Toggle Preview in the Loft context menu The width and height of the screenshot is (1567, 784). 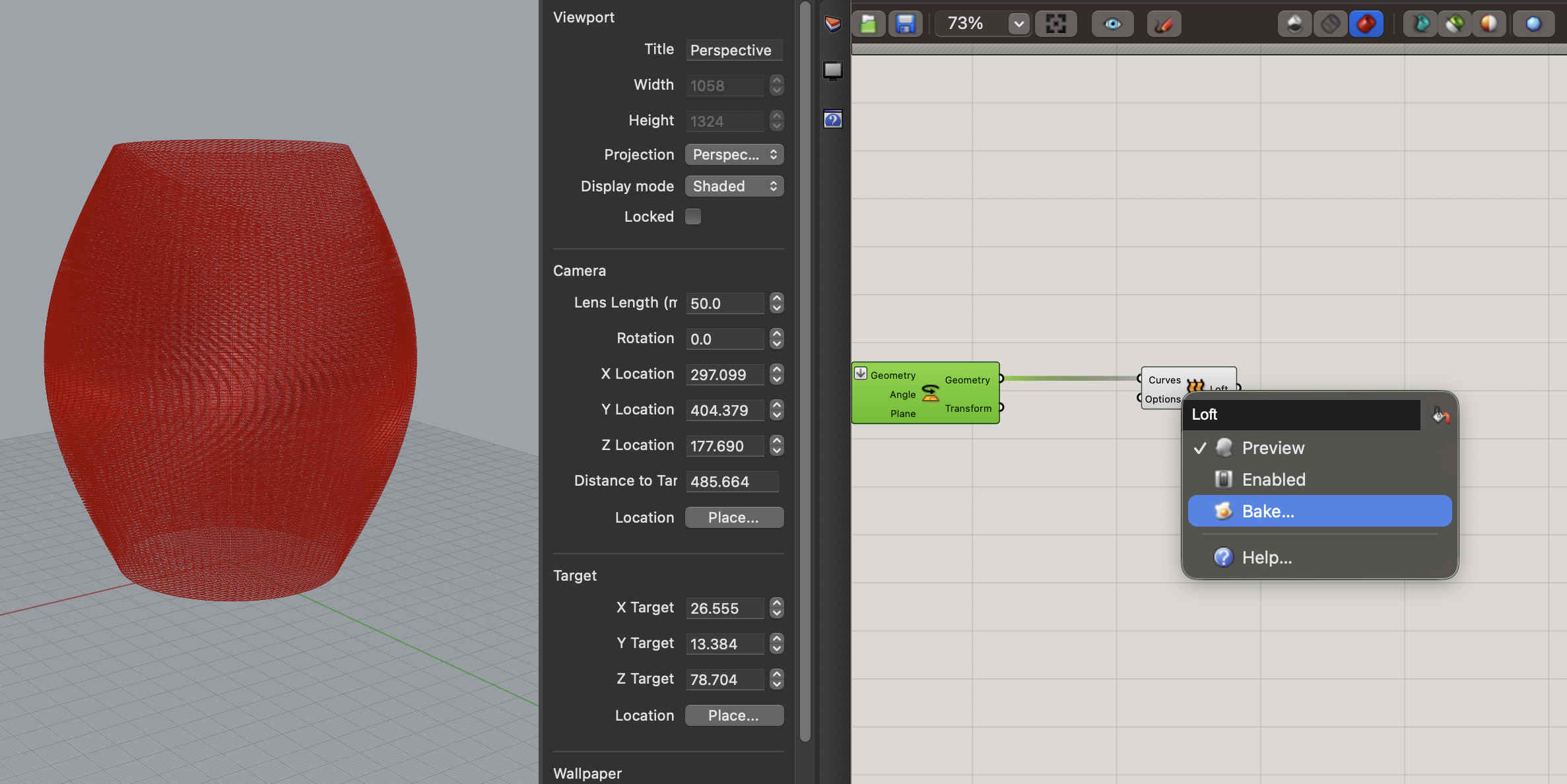[1273, 448]
